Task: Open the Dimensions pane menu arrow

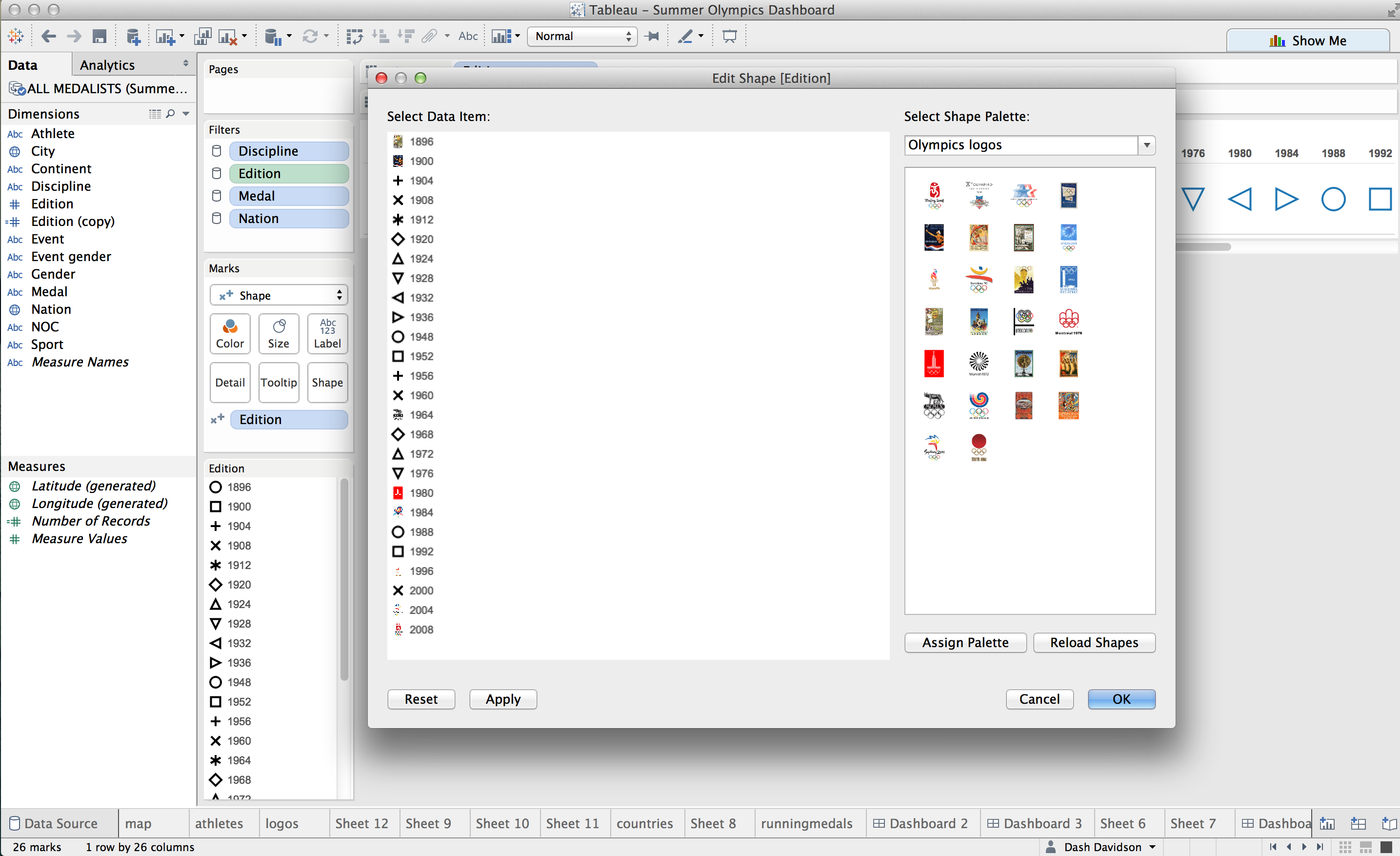Action: click(186, 114)
